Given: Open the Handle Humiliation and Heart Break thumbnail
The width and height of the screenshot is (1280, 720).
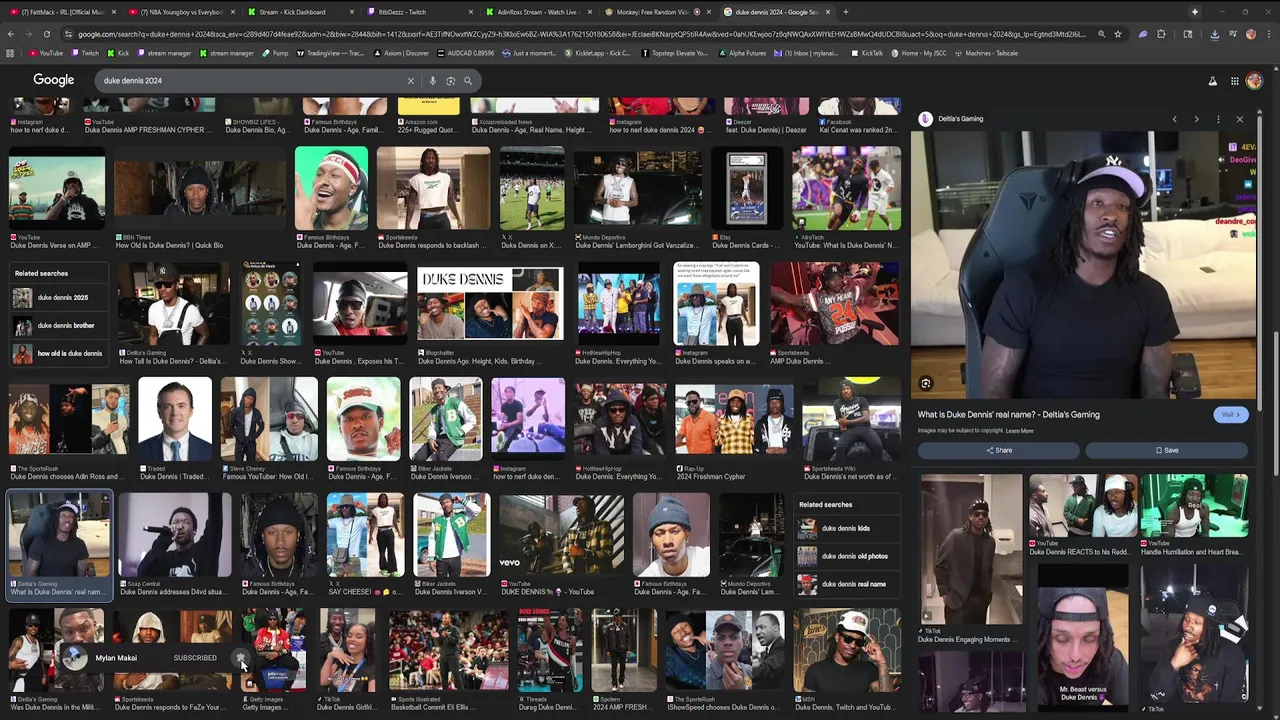Looking at the screenshot, I should pos(1195,505).
